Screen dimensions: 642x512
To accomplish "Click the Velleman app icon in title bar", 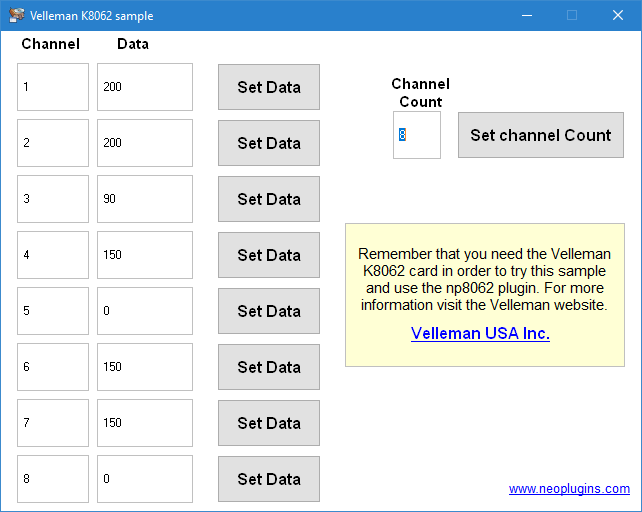I will click(17, 15).
